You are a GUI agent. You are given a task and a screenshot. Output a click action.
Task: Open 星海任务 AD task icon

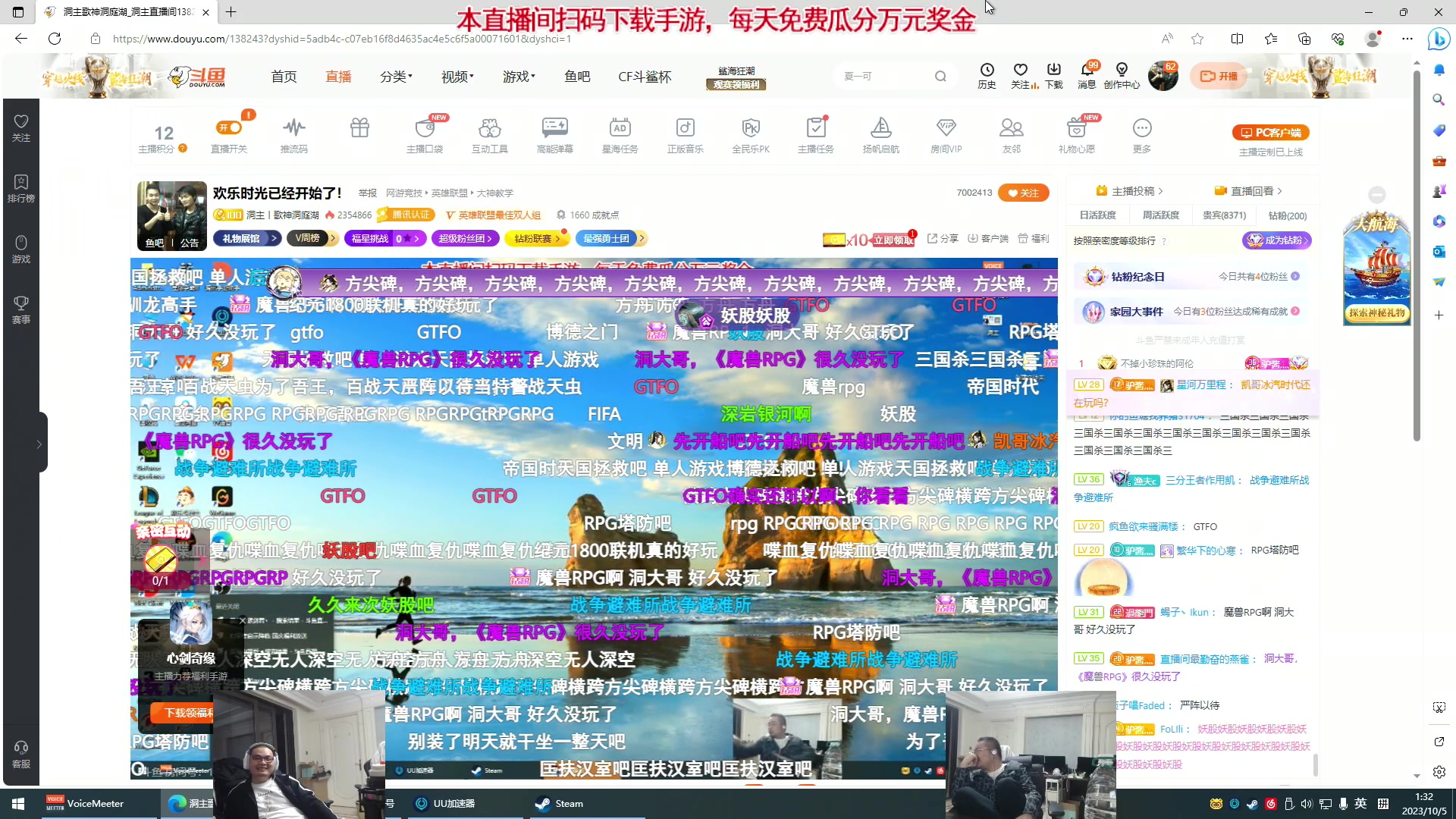[x=620, y=134]
